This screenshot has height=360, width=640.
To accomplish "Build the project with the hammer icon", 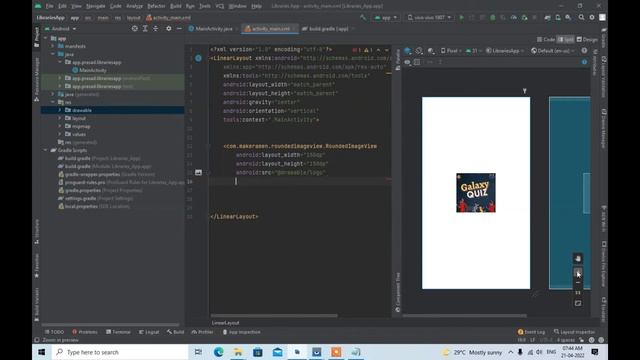I will [363, 18].
